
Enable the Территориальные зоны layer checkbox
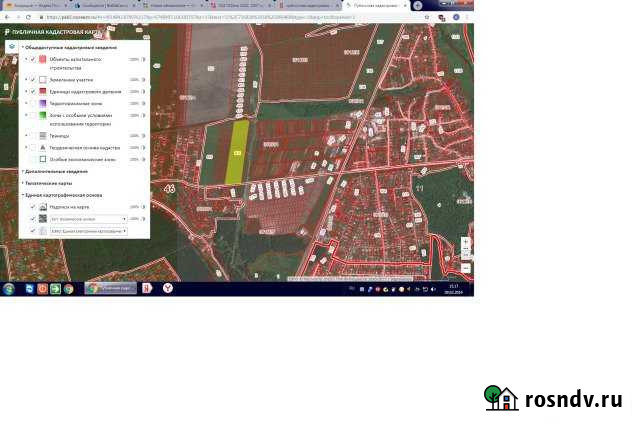click(x=33, y=103)
